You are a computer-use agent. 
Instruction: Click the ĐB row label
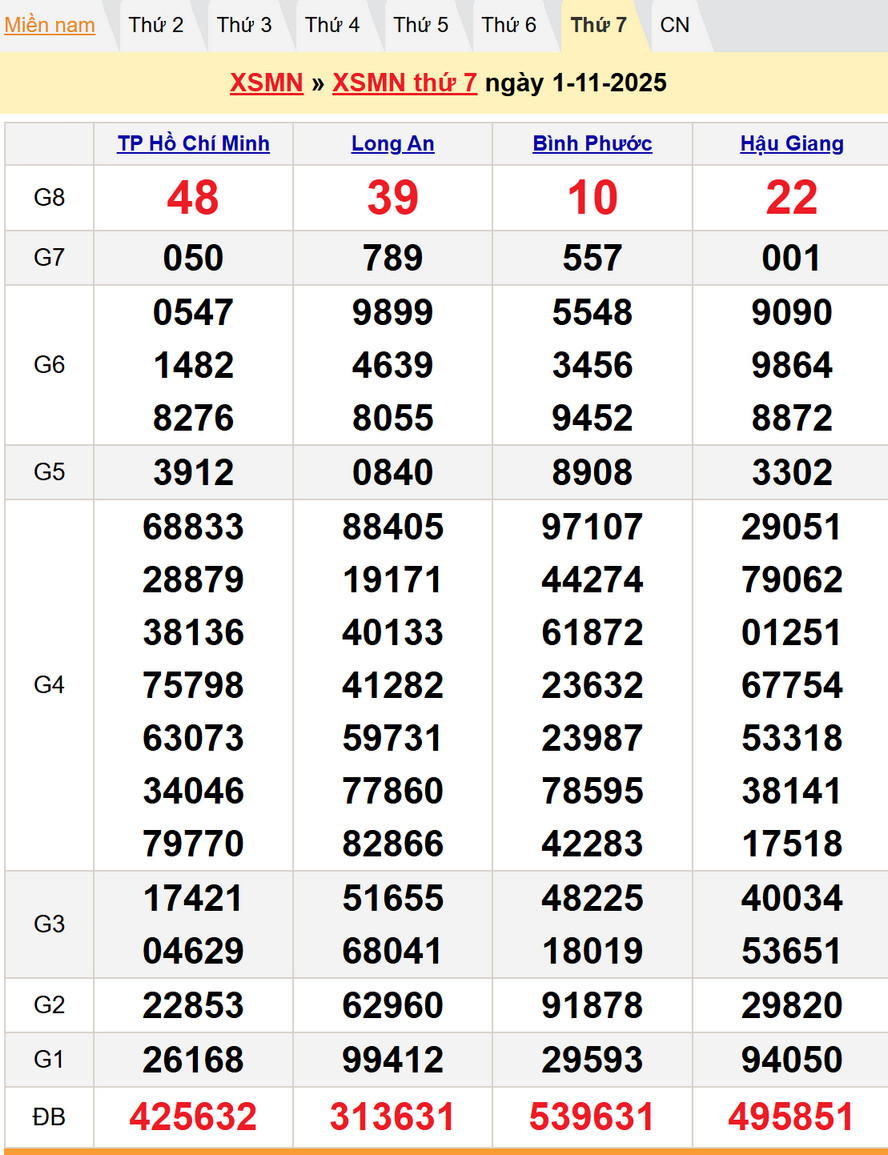coord(49,1116)
